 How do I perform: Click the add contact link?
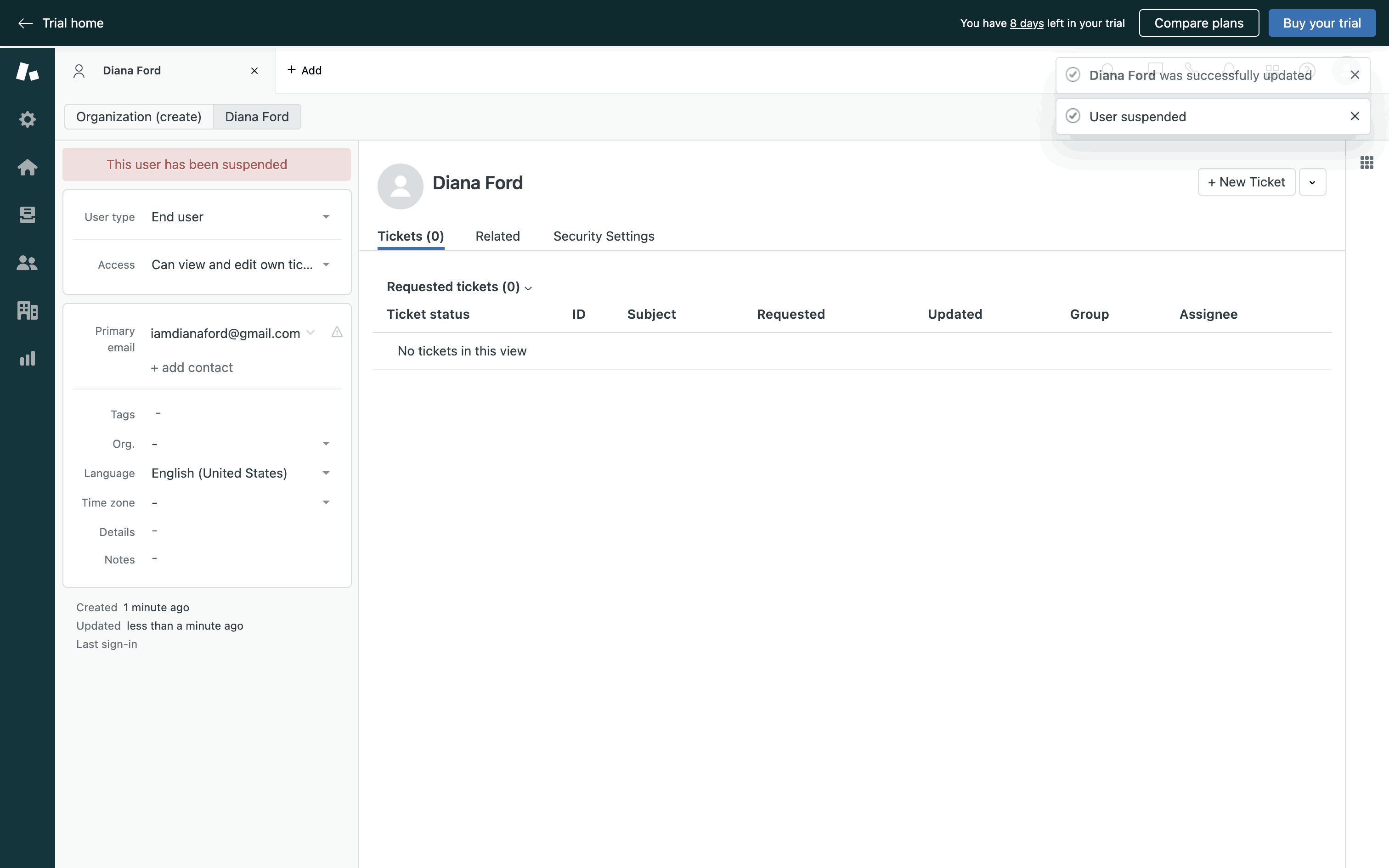pos(192,367)
